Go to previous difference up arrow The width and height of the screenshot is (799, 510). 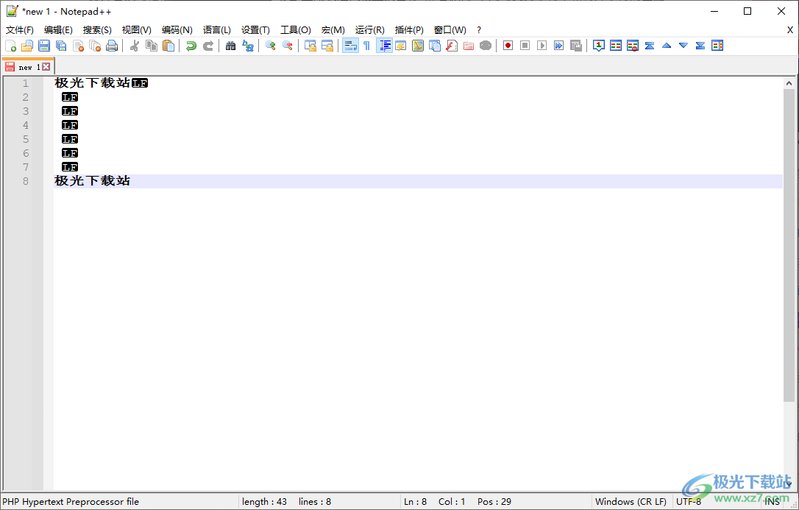pos(667,46)
